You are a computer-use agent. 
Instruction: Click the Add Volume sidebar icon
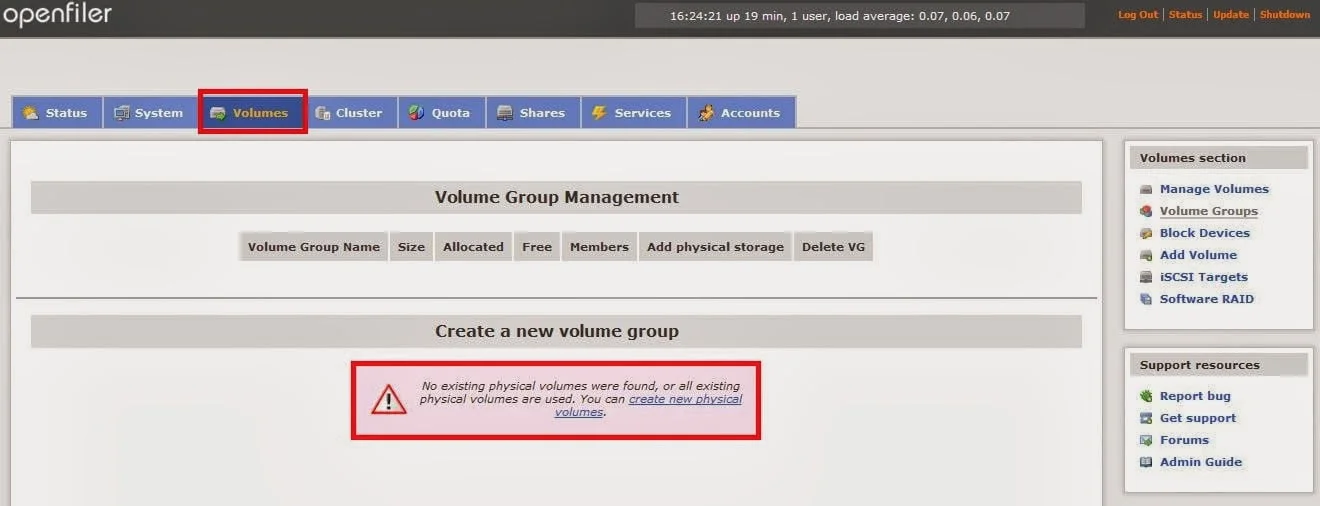[1146, 255]
